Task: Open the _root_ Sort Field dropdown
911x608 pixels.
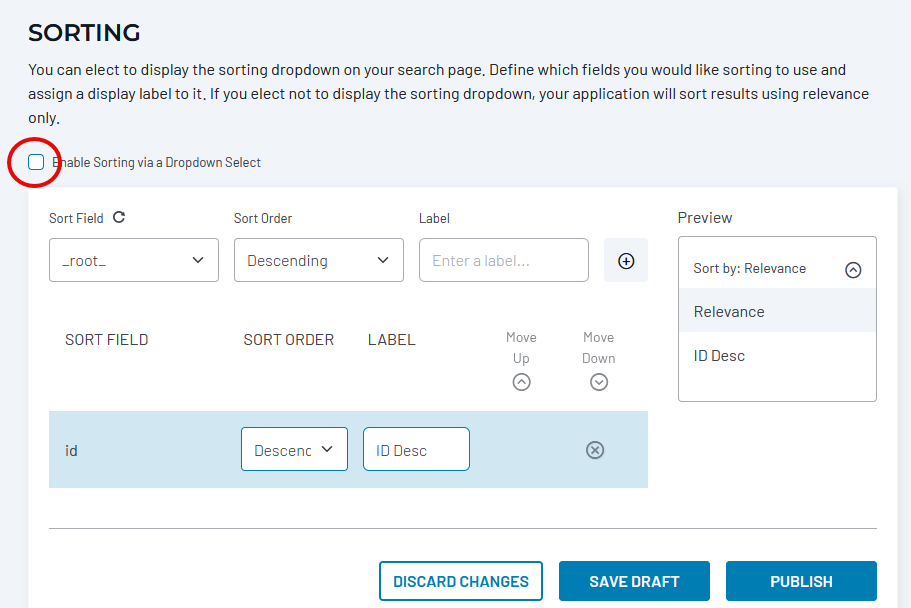Action: 133,260
